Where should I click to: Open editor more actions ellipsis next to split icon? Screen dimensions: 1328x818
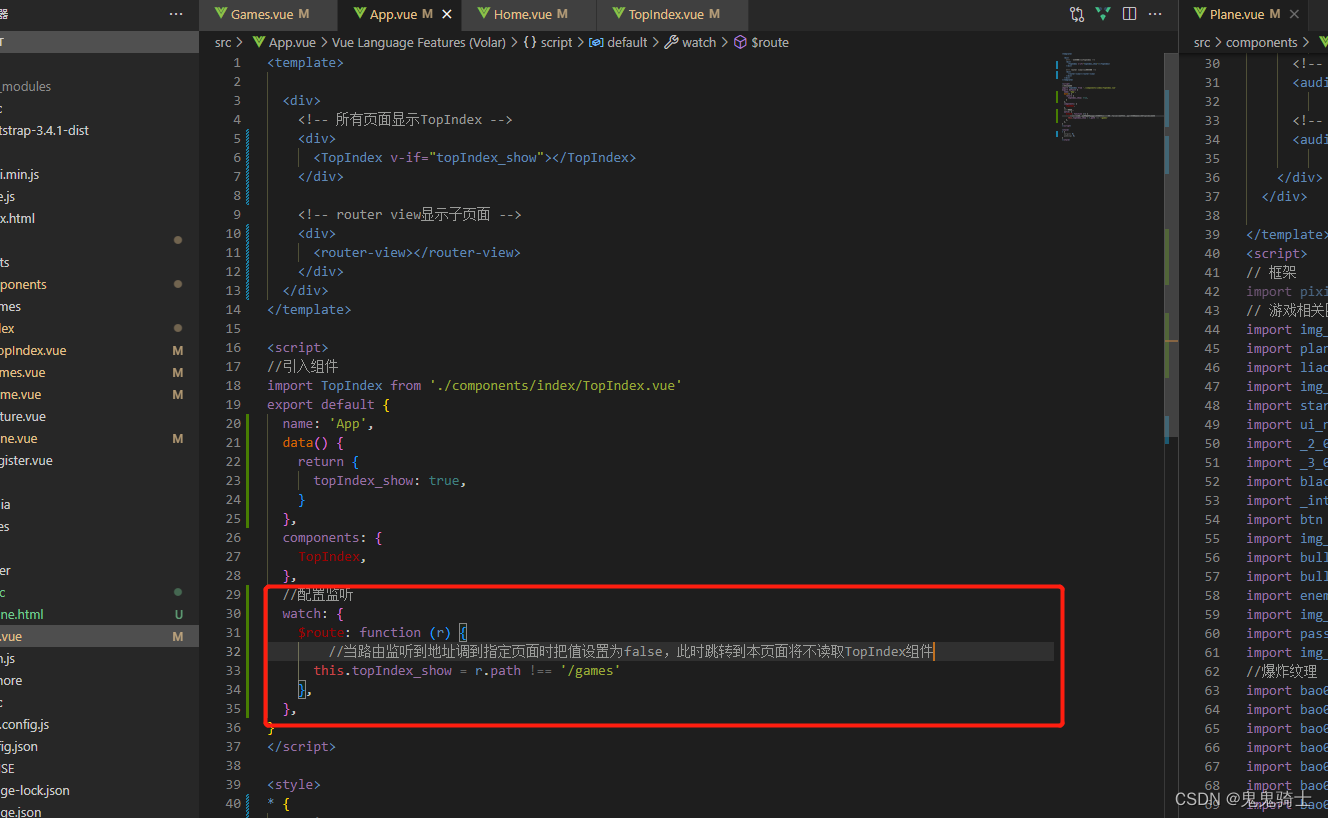[x=1155, y=14]
